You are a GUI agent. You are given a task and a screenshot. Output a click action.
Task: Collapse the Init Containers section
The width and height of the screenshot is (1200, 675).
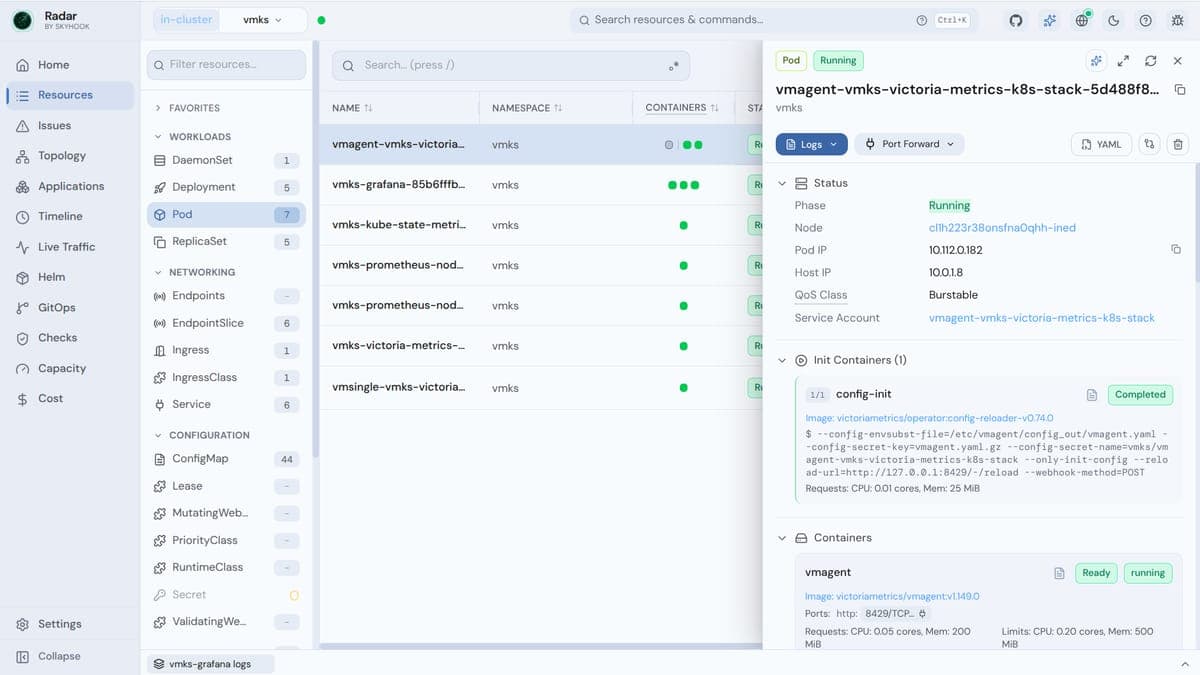[783, 360]
